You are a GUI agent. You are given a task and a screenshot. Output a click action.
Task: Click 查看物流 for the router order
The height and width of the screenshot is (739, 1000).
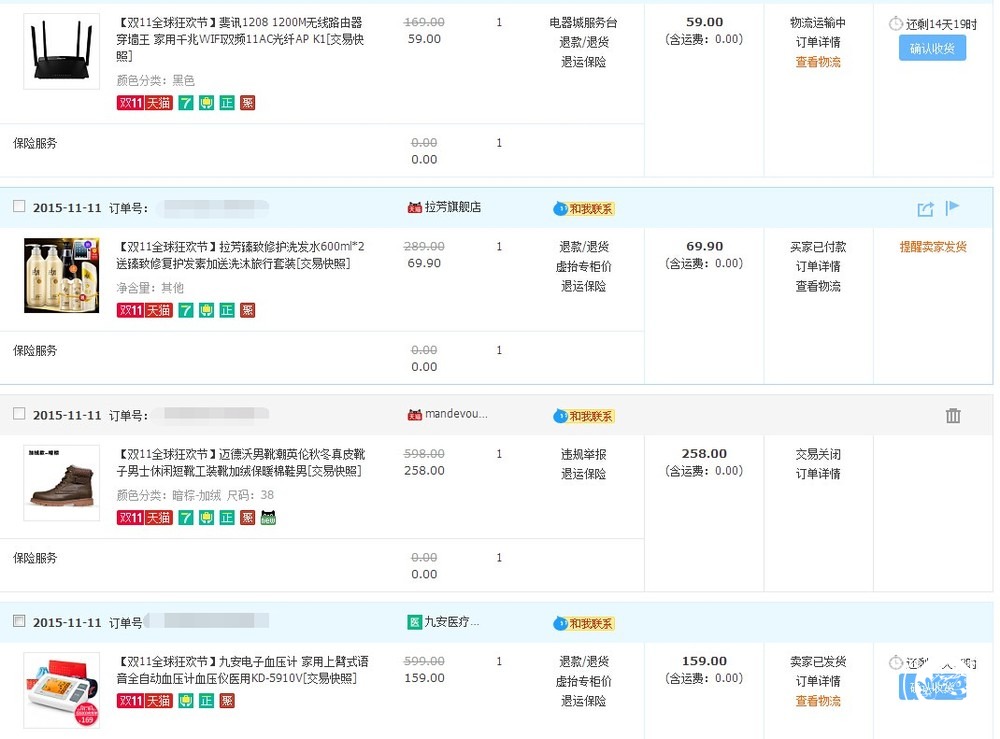click(x=818, y=62)
